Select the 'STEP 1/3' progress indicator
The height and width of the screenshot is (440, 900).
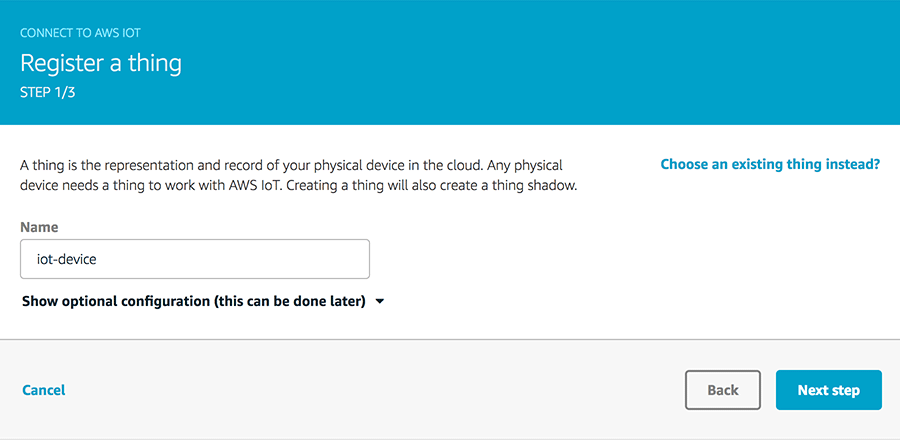pyautogui.click(x=47, y=91)
